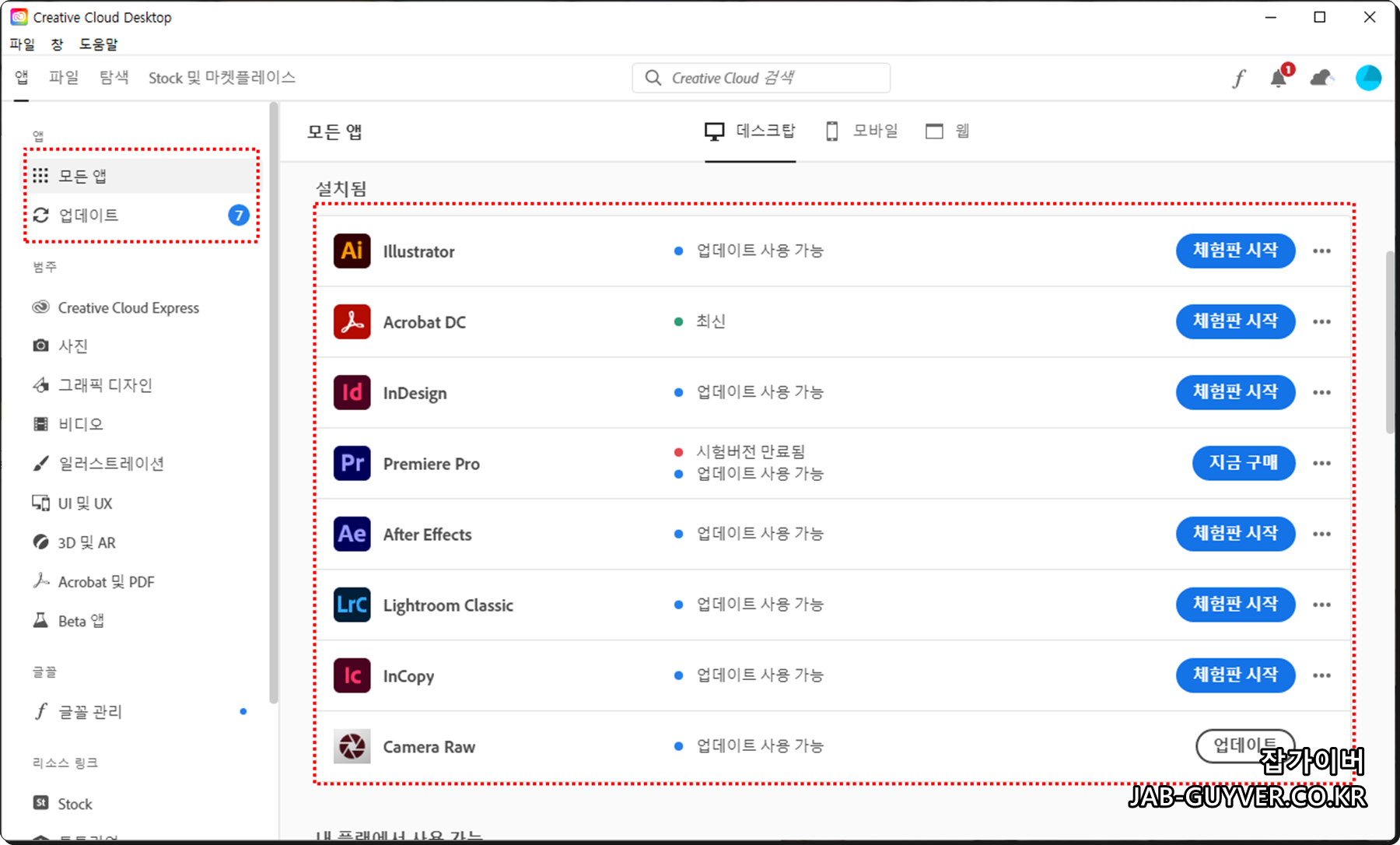Switch to the 탐색 tab
This screenshot has height=845, width=1400.
[114, 77]
